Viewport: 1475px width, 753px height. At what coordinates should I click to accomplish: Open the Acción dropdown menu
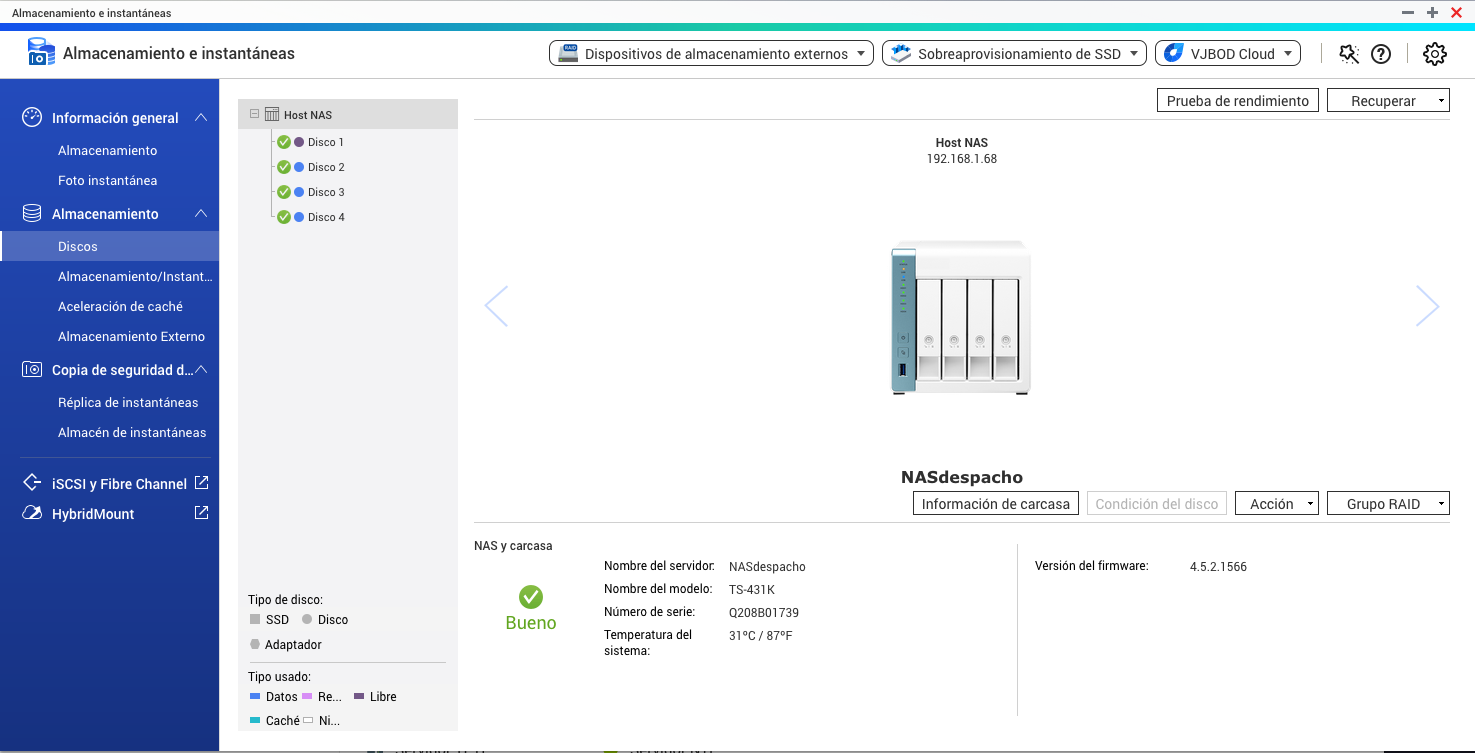[x=1276, y=504]
